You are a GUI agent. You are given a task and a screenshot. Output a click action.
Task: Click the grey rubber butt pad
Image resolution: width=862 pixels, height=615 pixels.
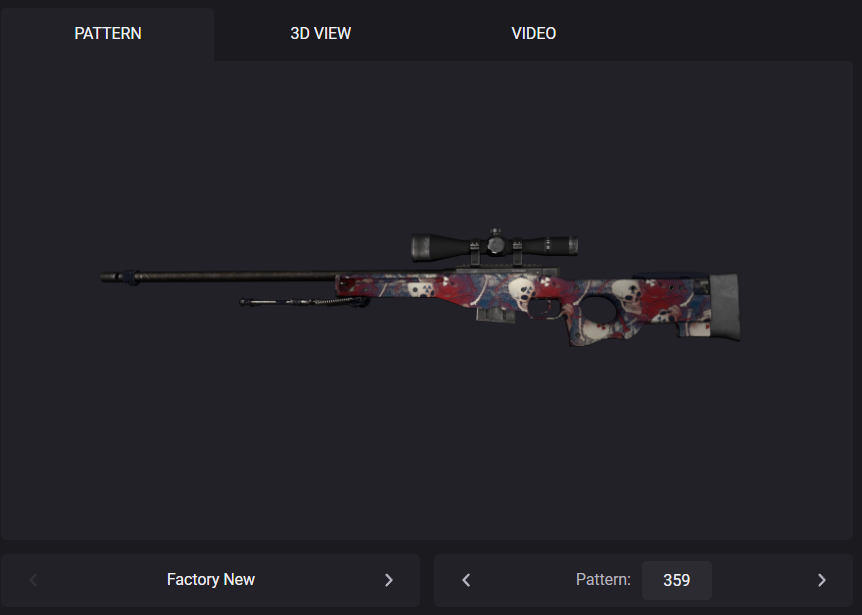click(x=725, y=307)
